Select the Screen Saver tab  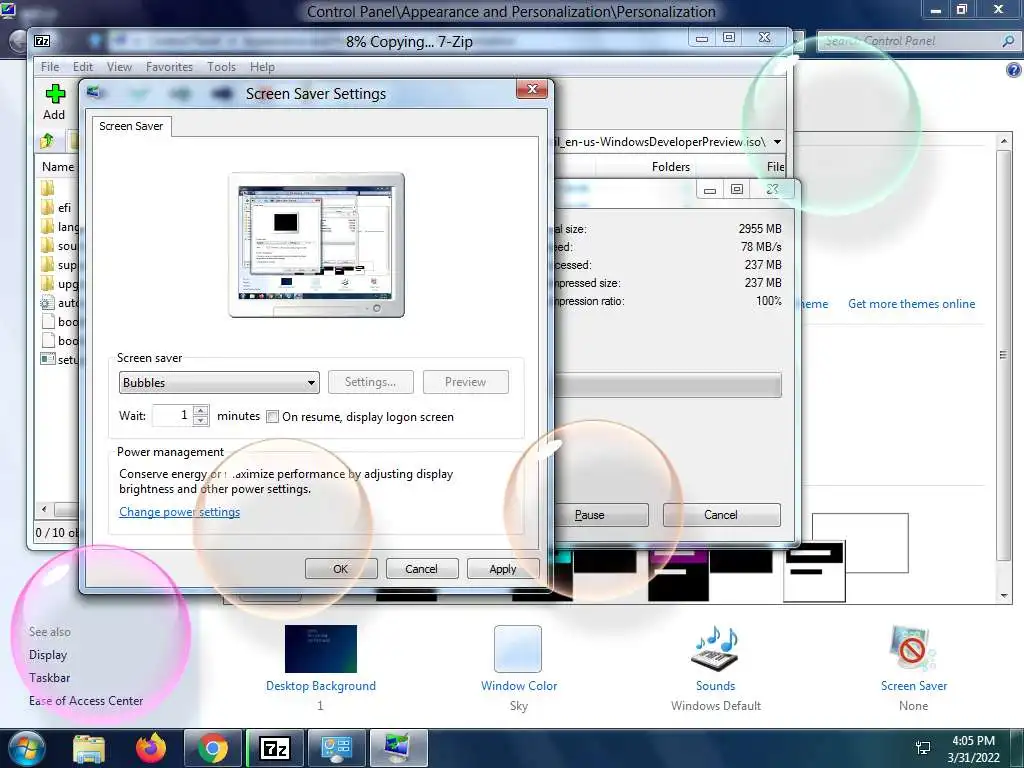[131, 126]
